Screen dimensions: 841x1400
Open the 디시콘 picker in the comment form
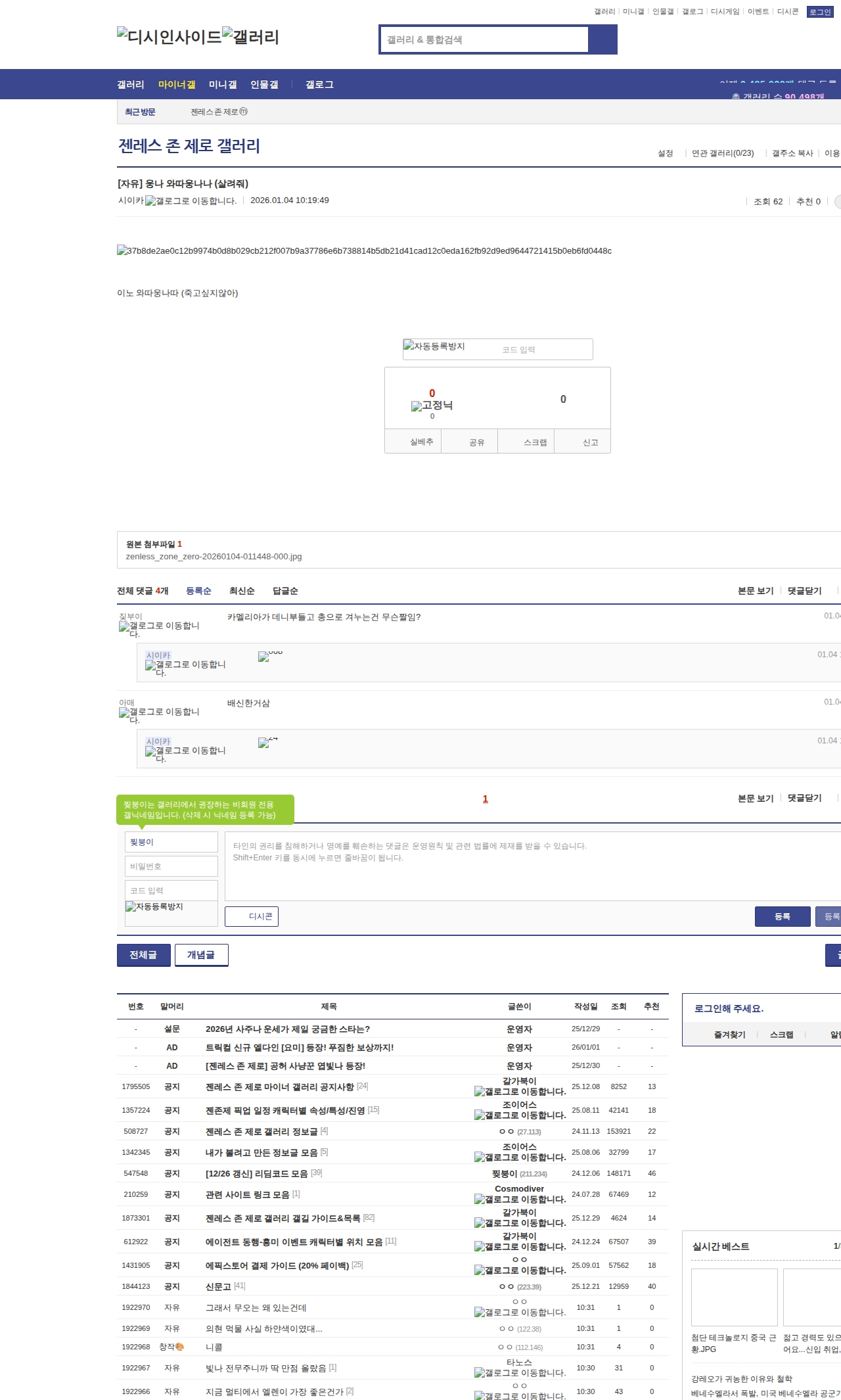[x=252, y=916]
